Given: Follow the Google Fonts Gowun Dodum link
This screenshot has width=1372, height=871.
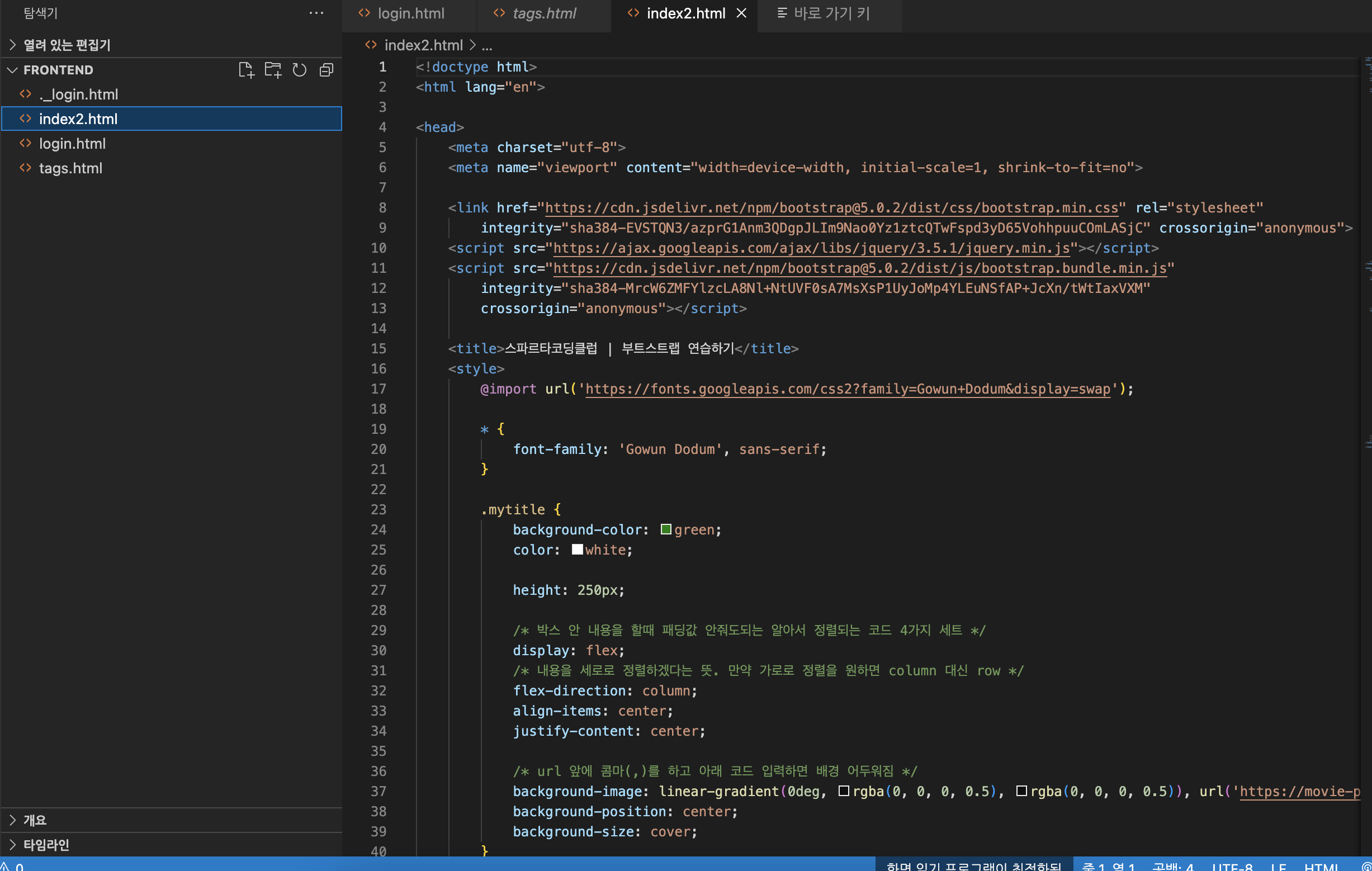Looking at the screenshot, I should click(848, 389).
